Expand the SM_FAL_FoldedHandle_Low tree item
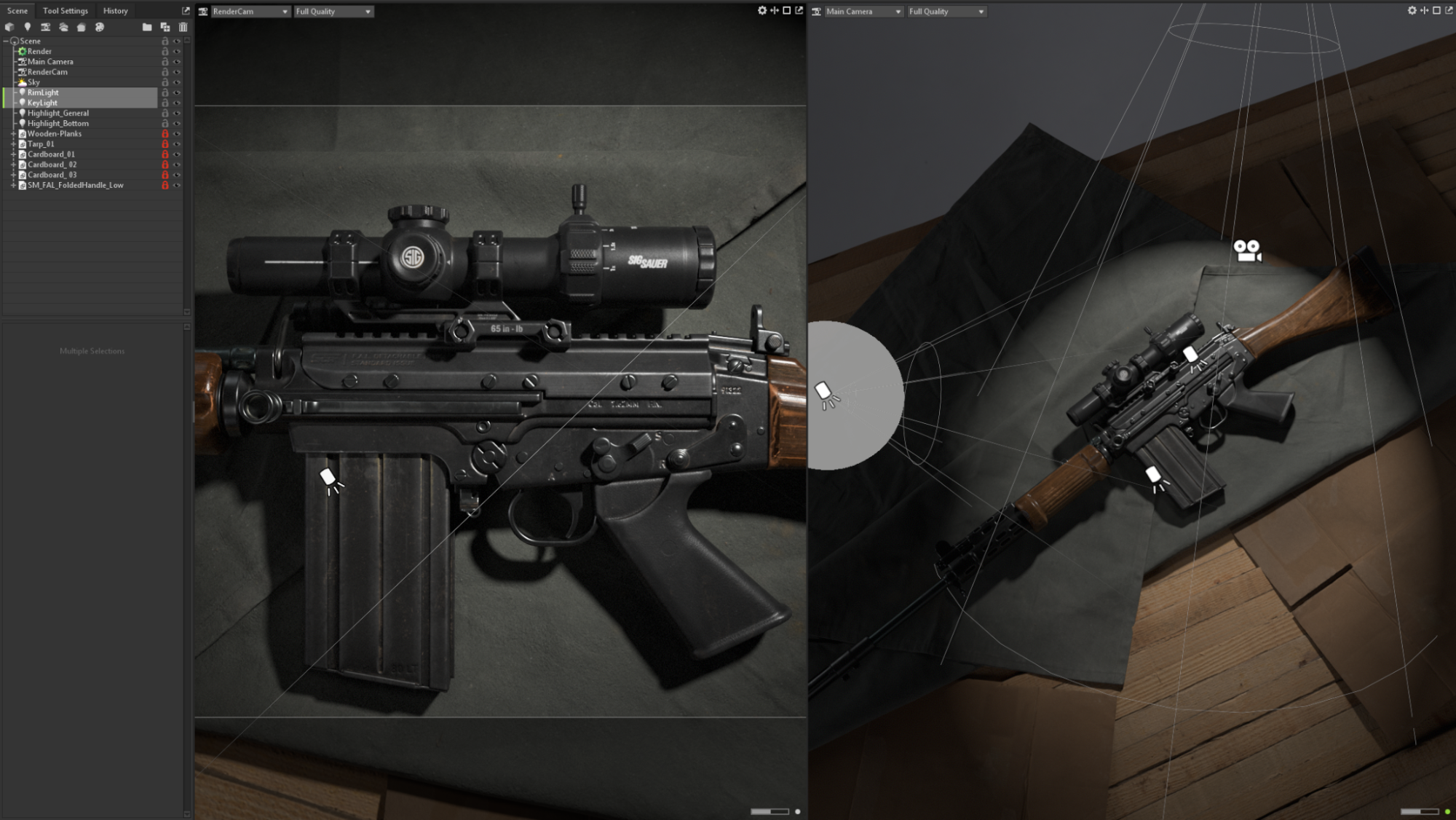1456x820 pixels. pyautogui.click(x=13, y=185)
